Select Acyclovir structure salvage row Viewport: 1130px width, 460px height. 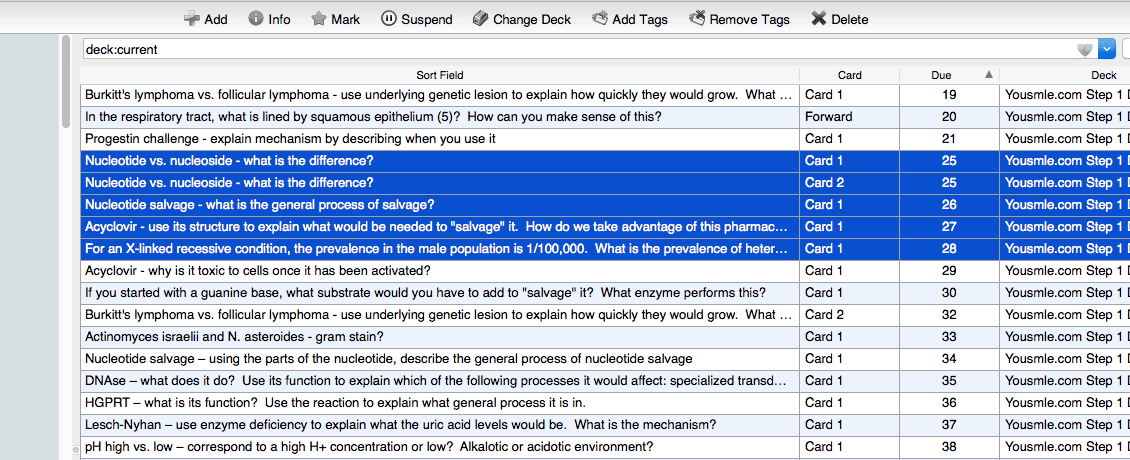point(605,227)
